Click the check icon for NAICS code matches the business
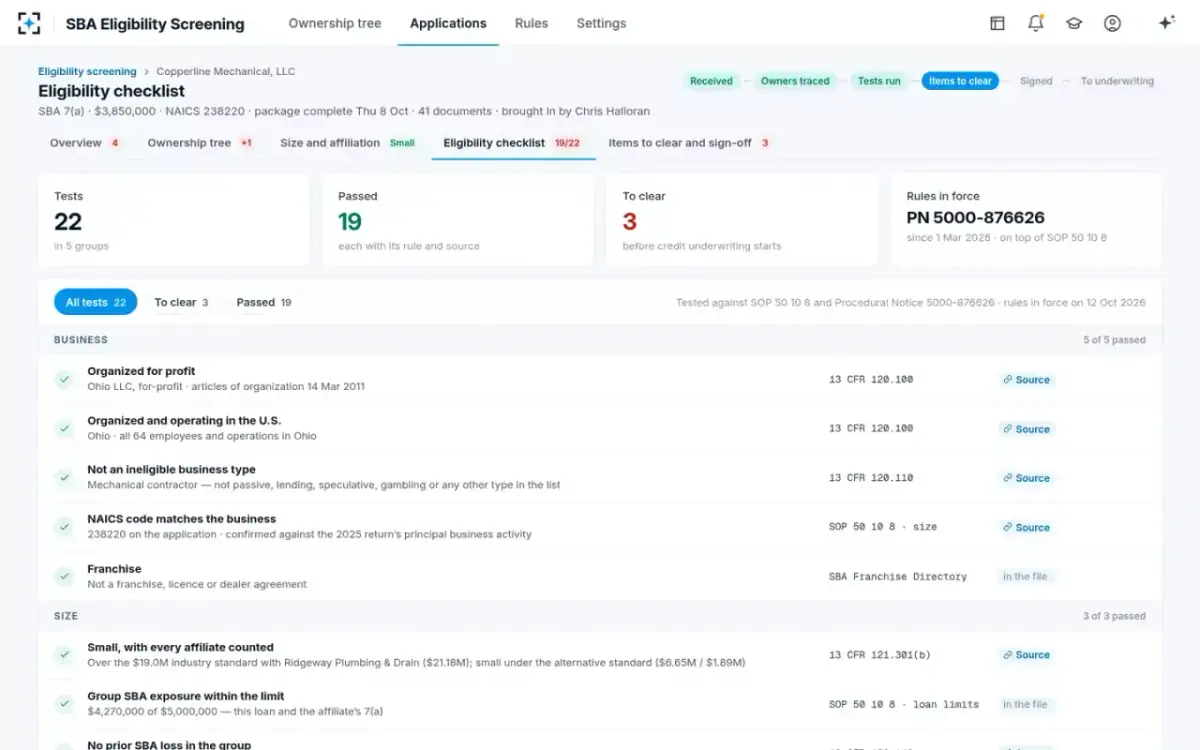The image size is (1200, 750). coord(64,526)
